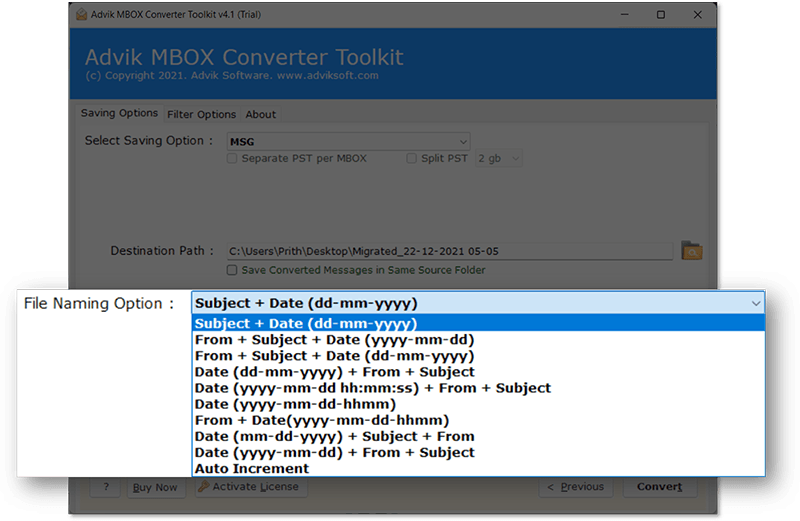
Task: Select Subject + Date (dd-mm-yyyy) highlighted option
Action: (x=478, y=324)
